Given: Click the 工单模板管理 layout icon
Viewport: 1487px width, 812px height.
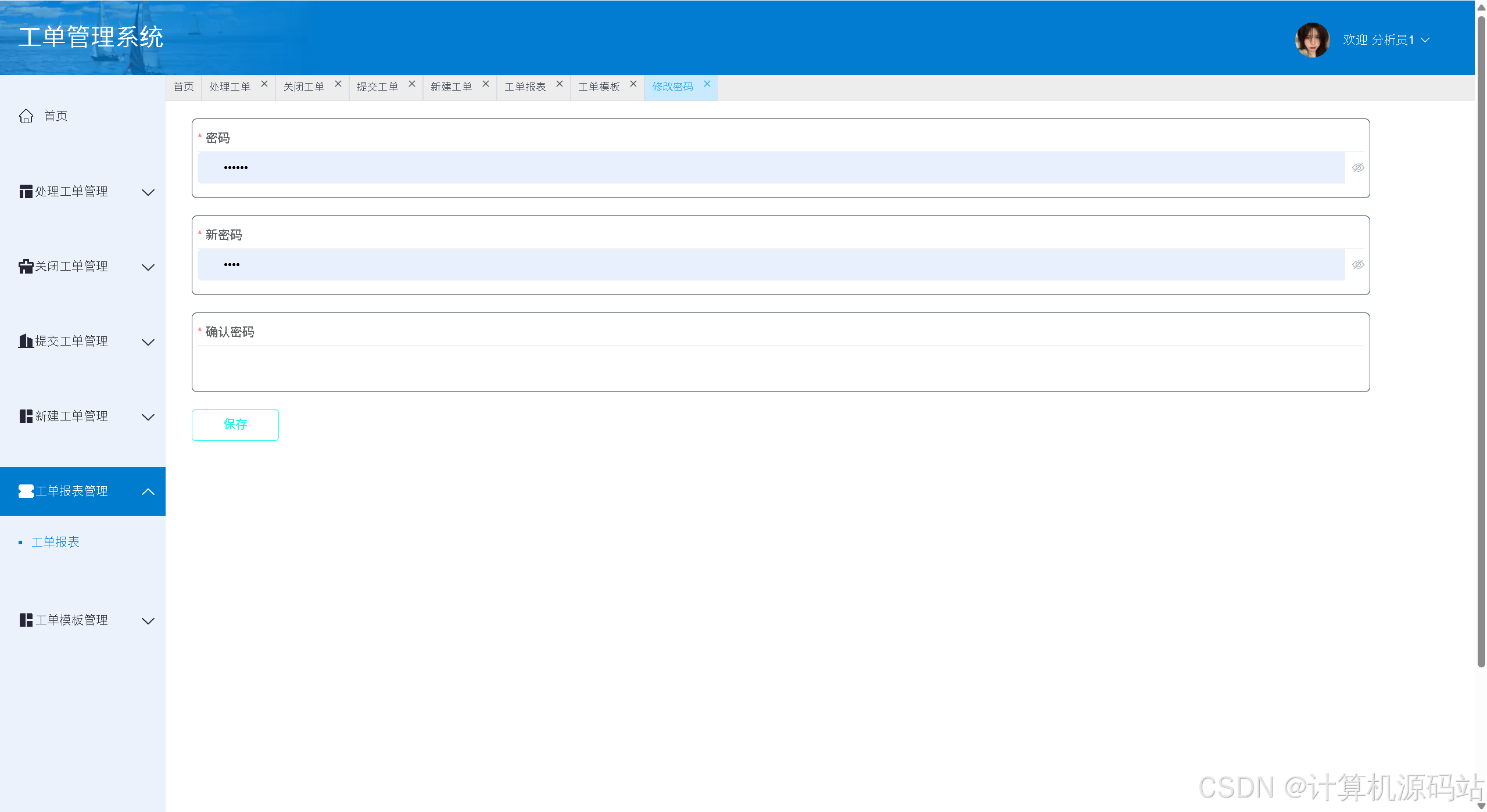Looking at the screenshot, I should click(26, 620).
